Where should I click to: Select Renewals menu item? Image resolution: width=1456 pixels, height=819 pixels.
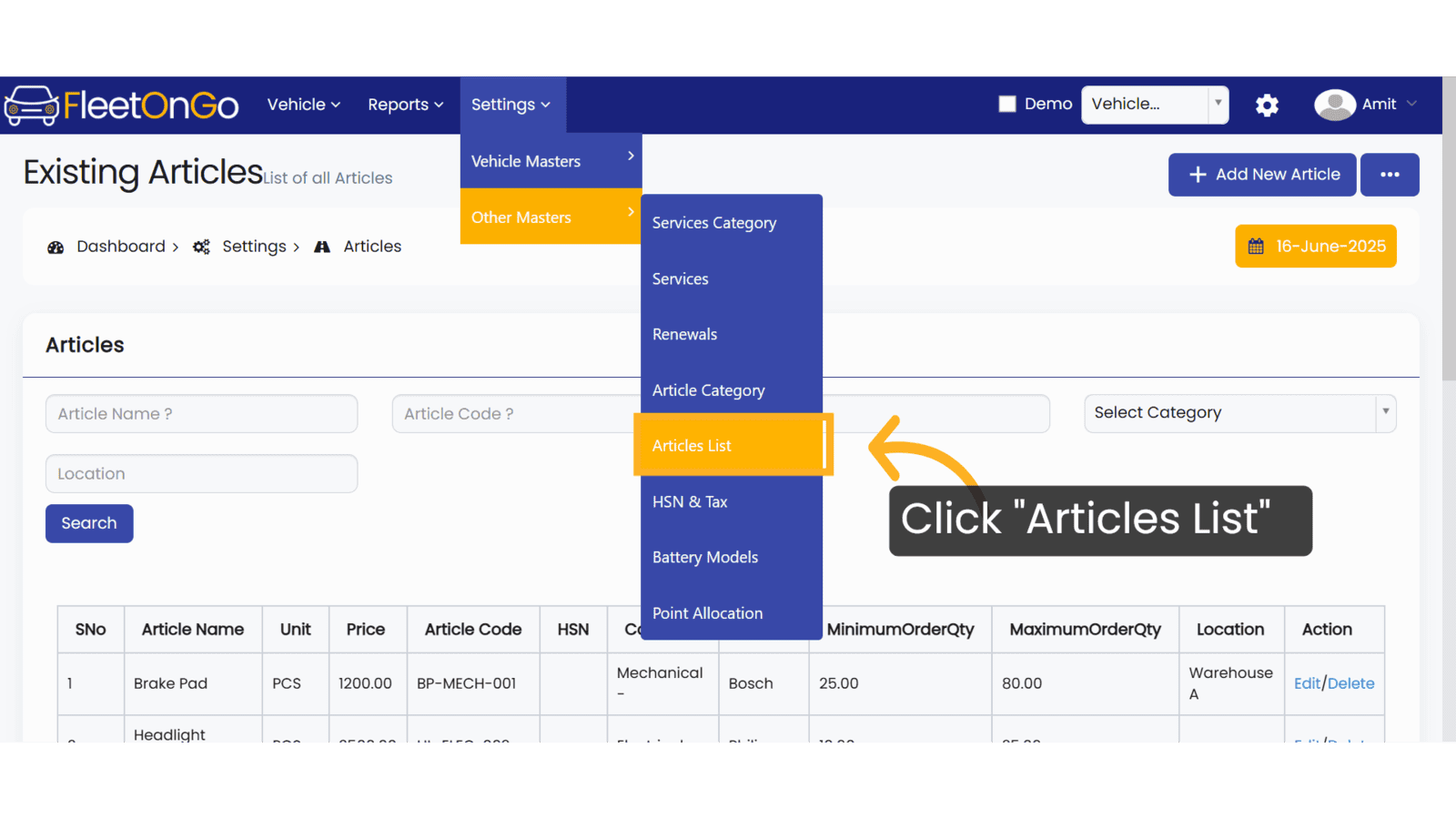[732, 334]
